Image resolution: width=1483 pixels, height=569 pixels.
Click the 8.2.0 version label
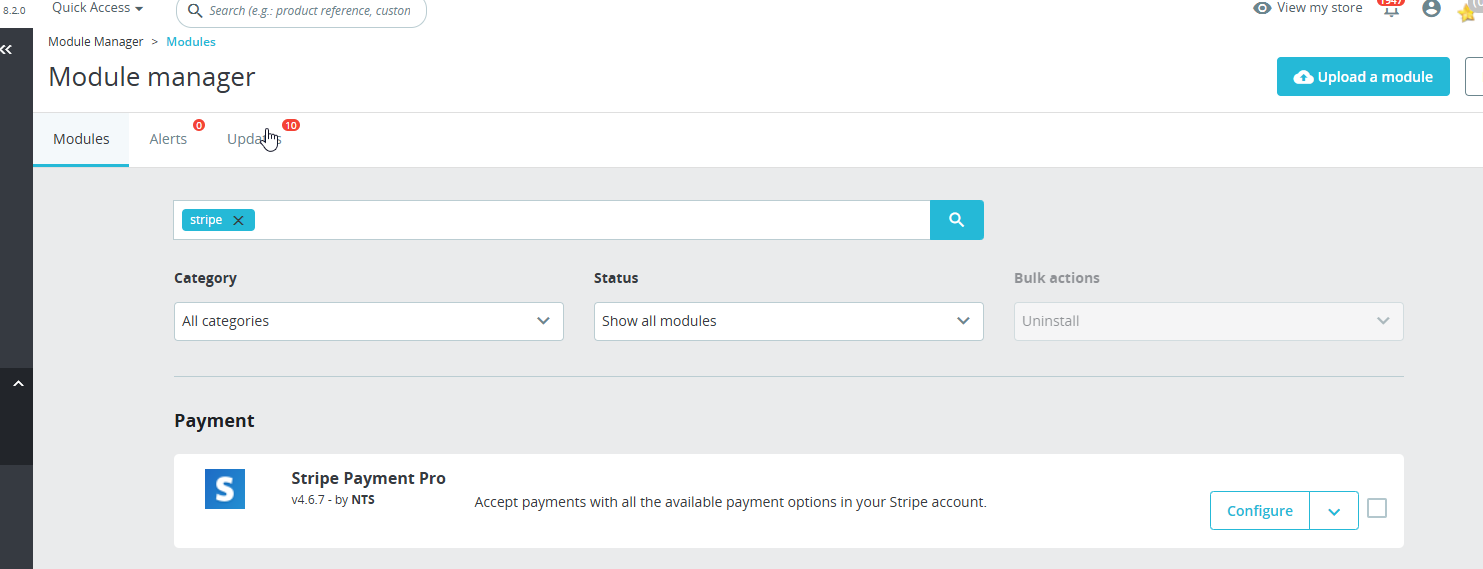pos(14,10)
